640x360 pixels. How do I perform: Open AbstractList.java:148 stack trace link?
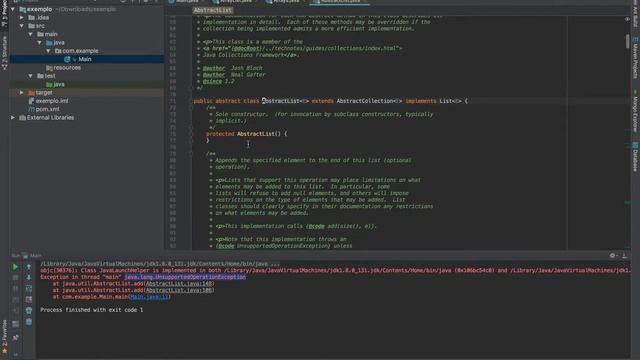click(179, 284)
